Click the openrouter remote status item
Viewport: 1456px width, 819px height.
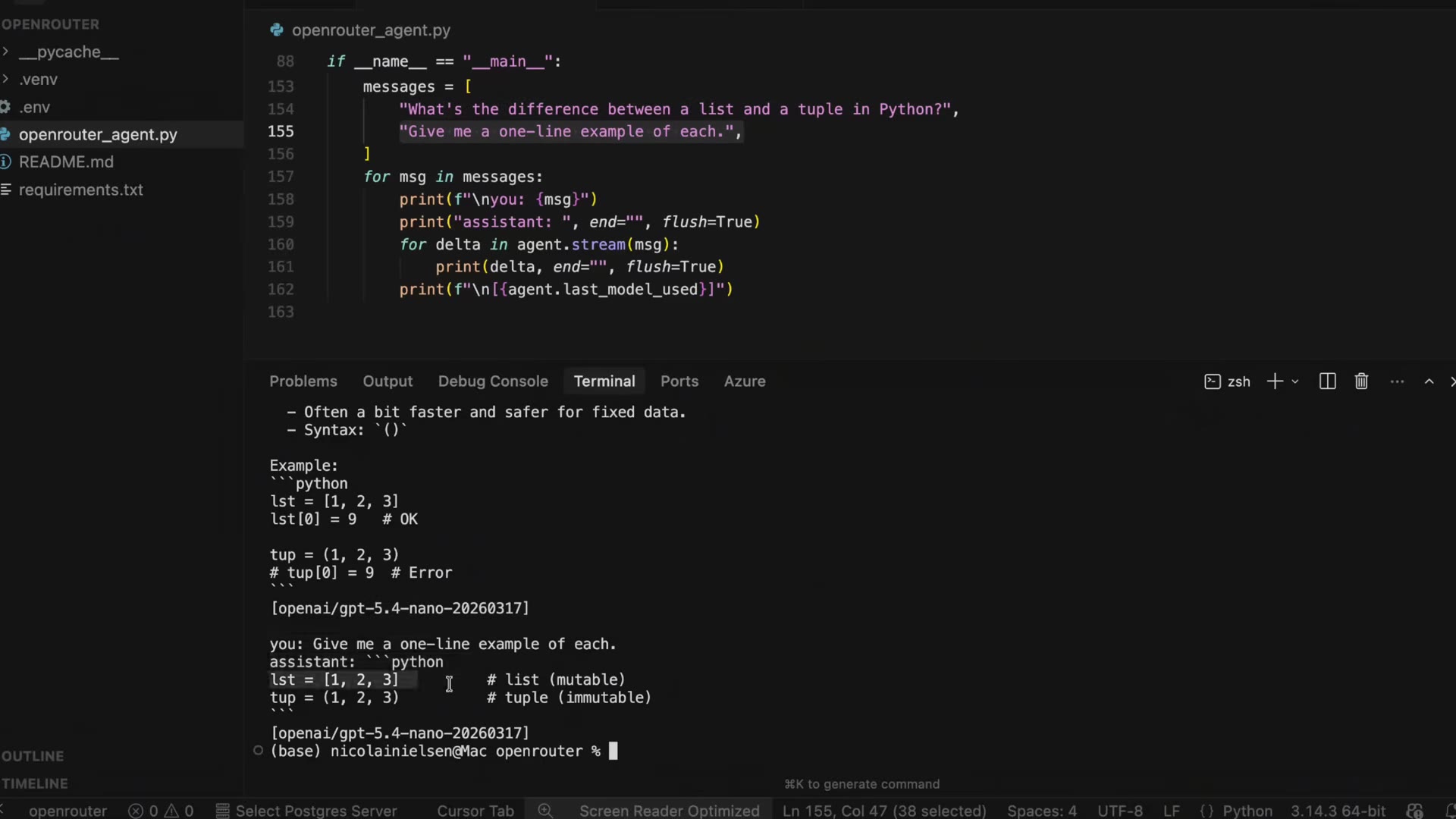point(67,811)
